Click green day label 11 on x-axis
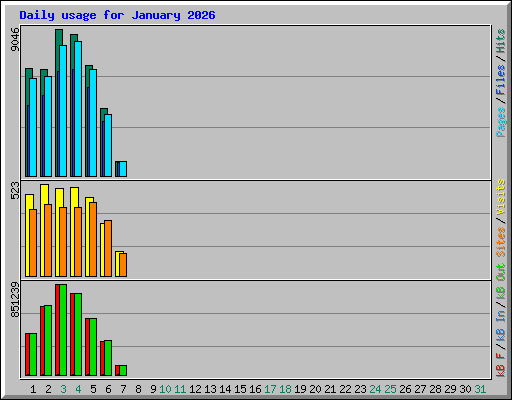512x400 pixels. (x=180, y=389)
